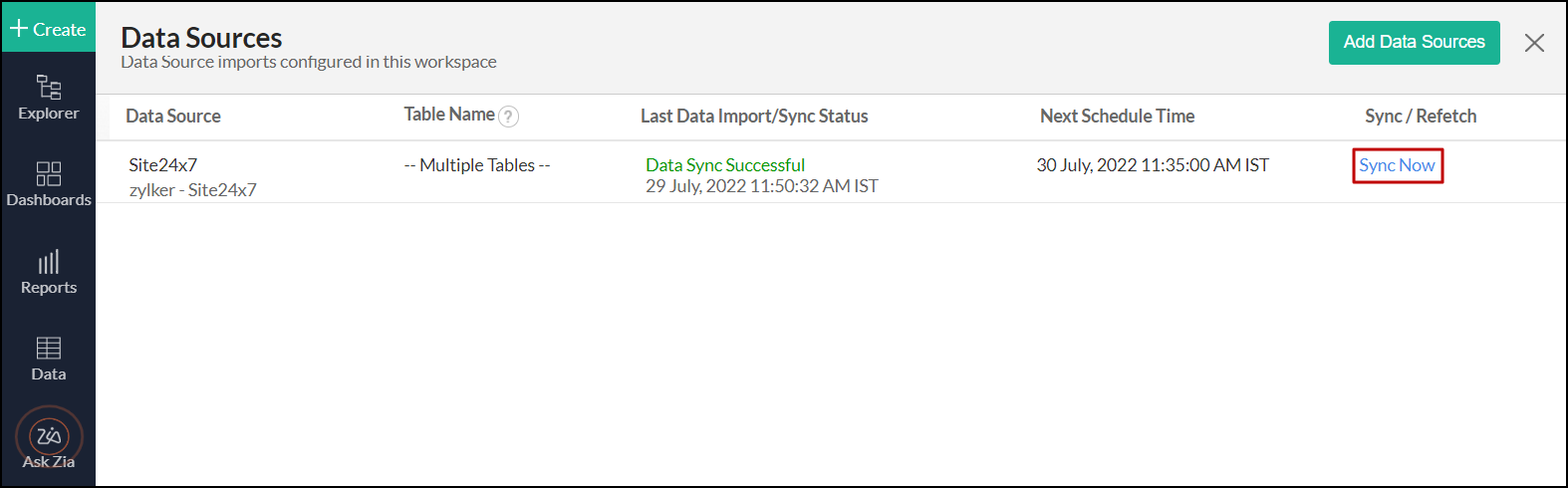Click the Table Name help question icon
Image resolution: width=1568 pixels, height=488 pixels.
508,117
